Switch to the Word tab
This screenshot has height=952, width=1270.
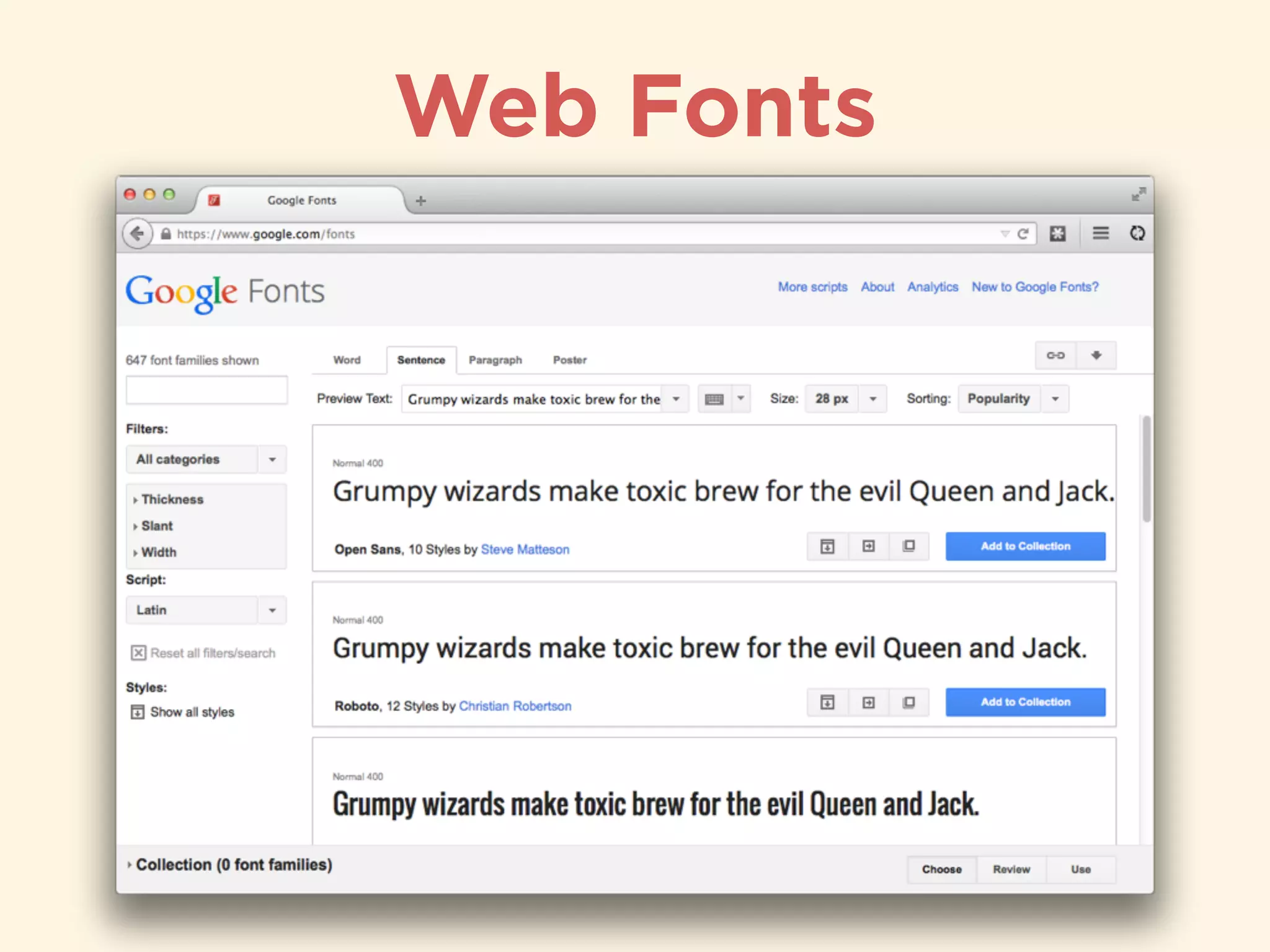(x=347, y=360)
